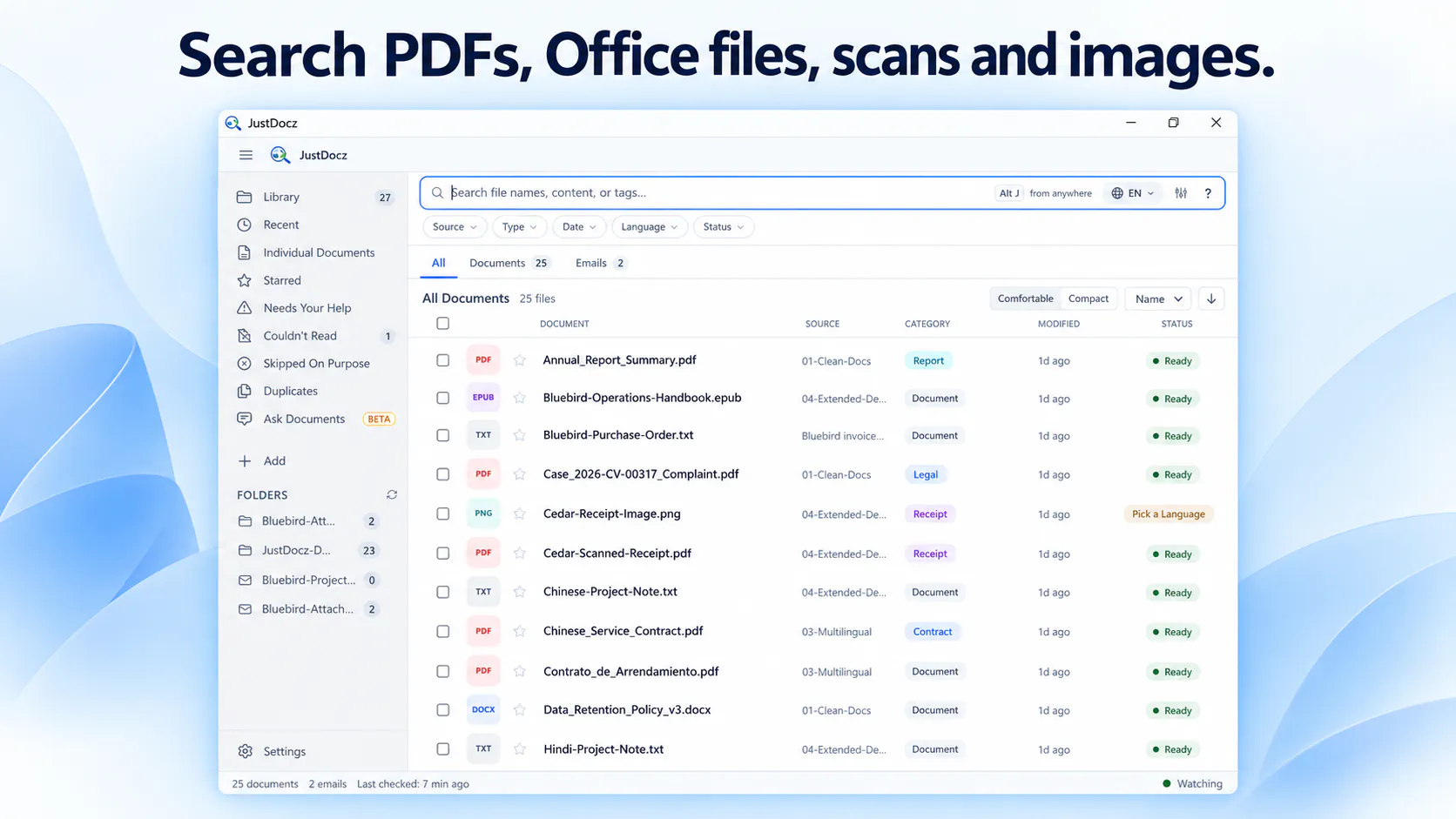
Task: Open the search filter settings sliders icon
Action: [1181, 193]
